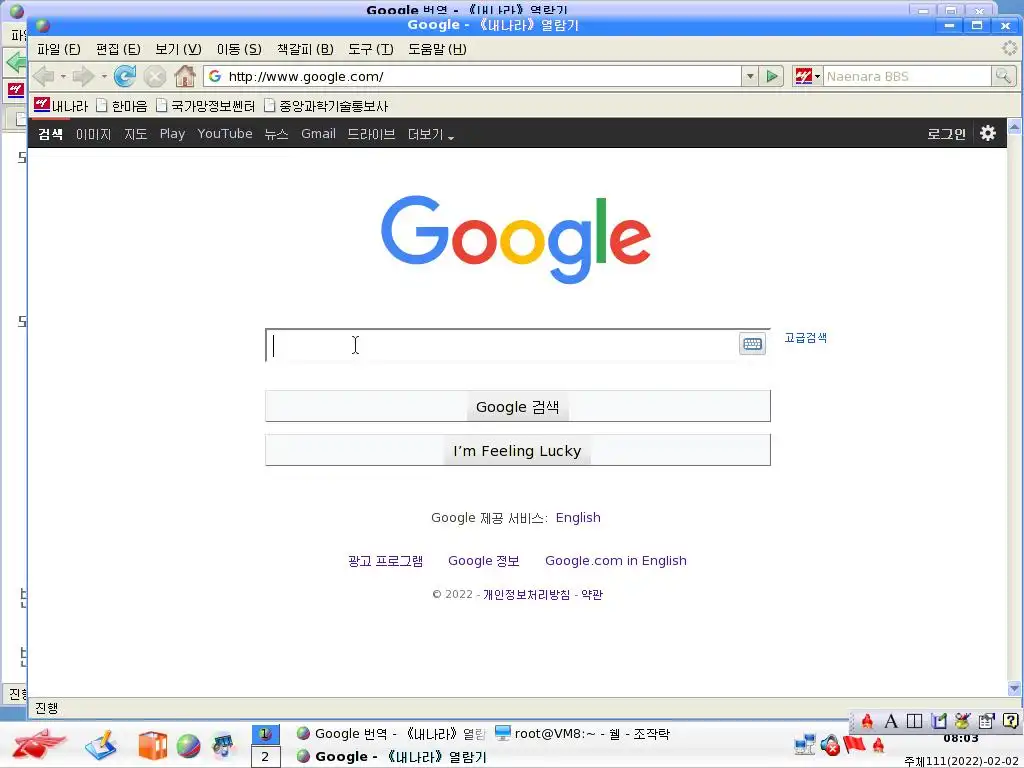The image size is (1024, 768).
Task: Click the 로그인 link
Action: (946, 134)
